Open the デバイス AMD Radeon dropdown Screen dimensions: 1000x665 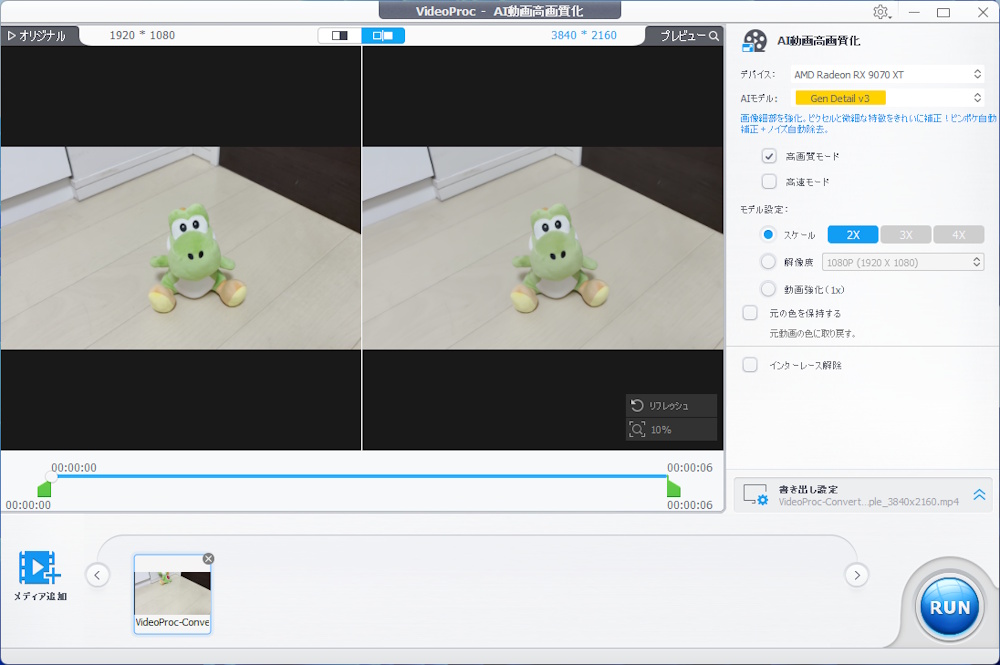point(887,75)
